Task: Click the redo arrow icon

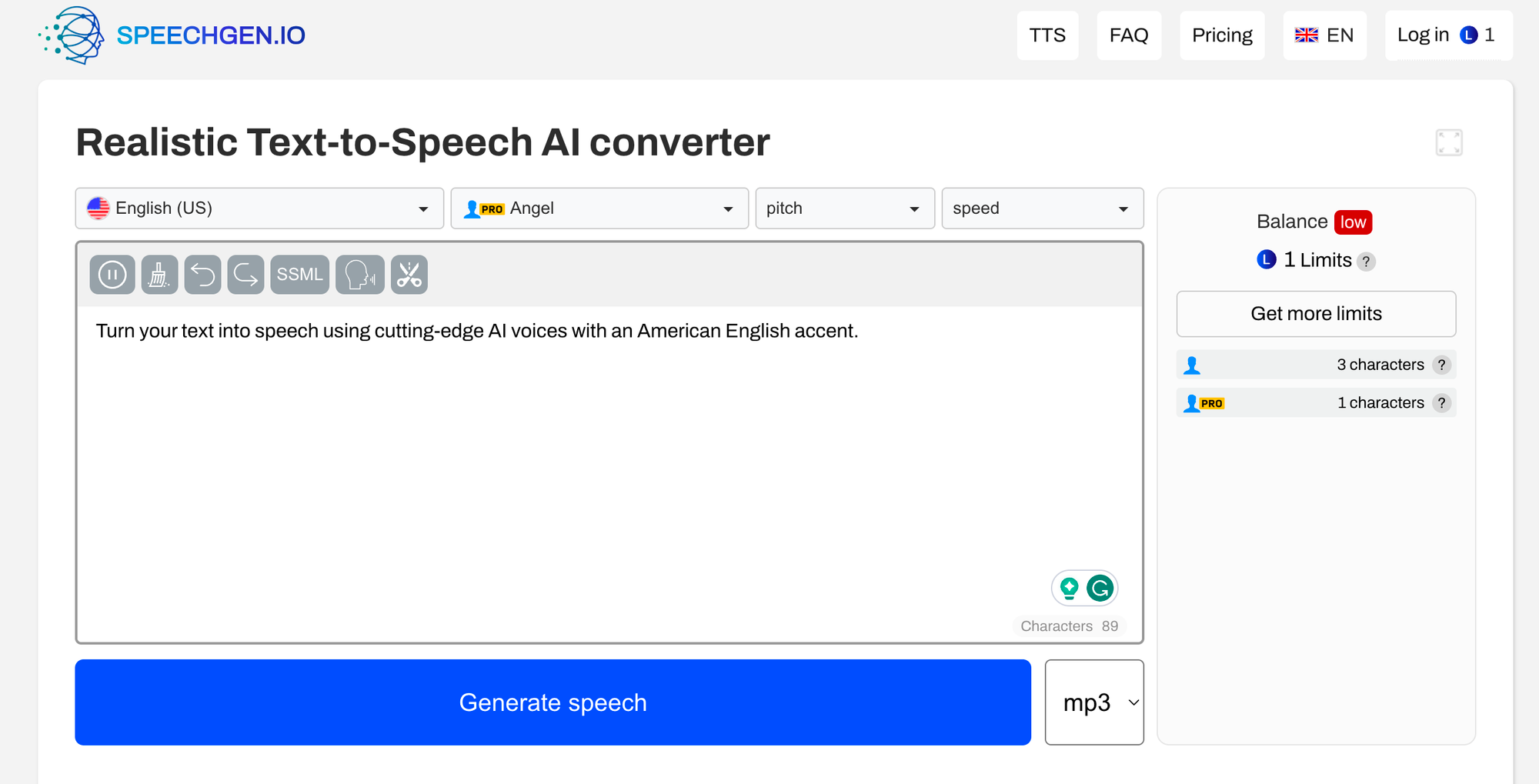Action: 246,275
